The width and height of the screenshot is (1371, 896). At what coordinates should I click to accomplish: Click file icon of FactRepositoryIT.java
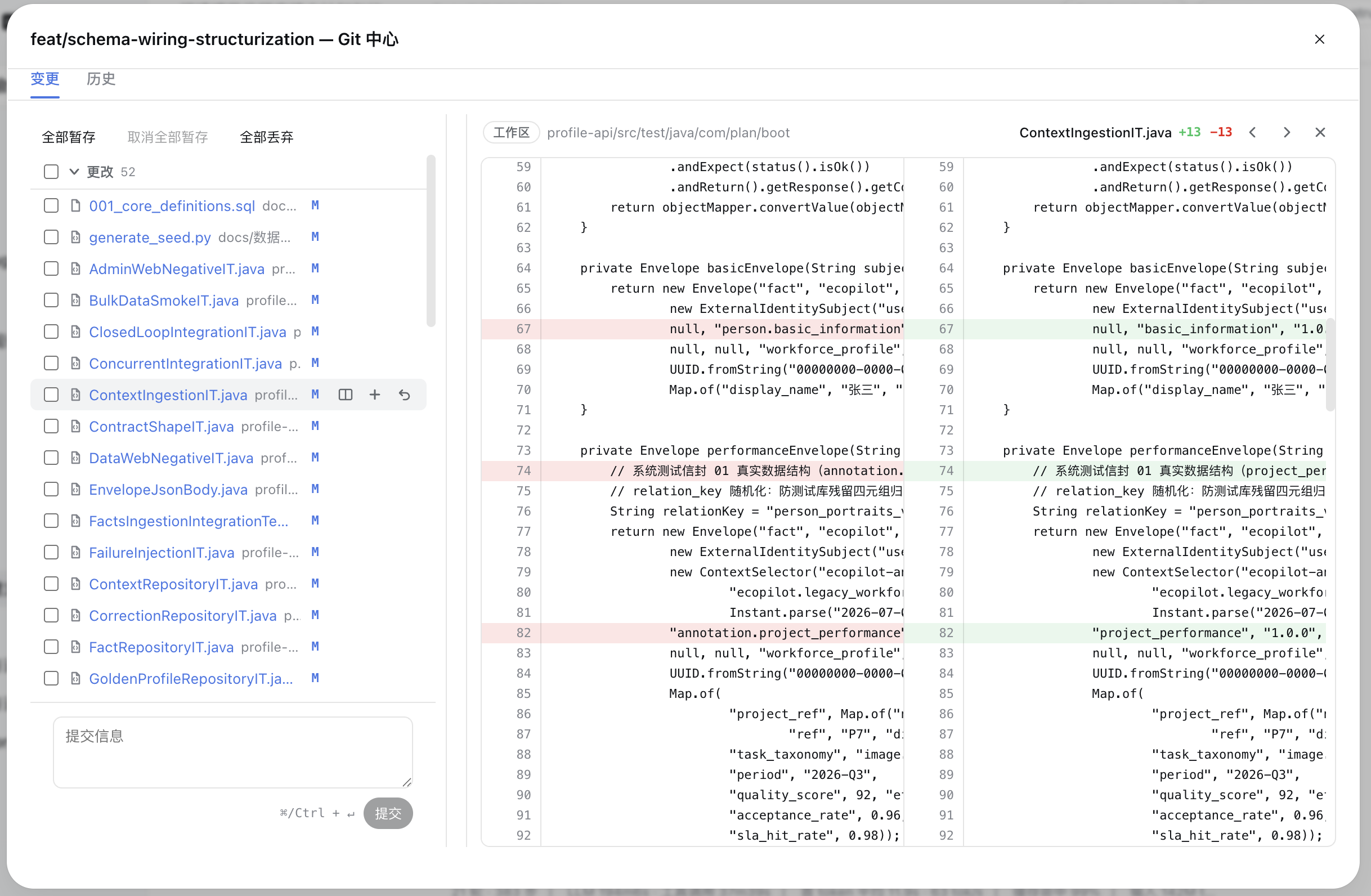click(x=75, y=647)
